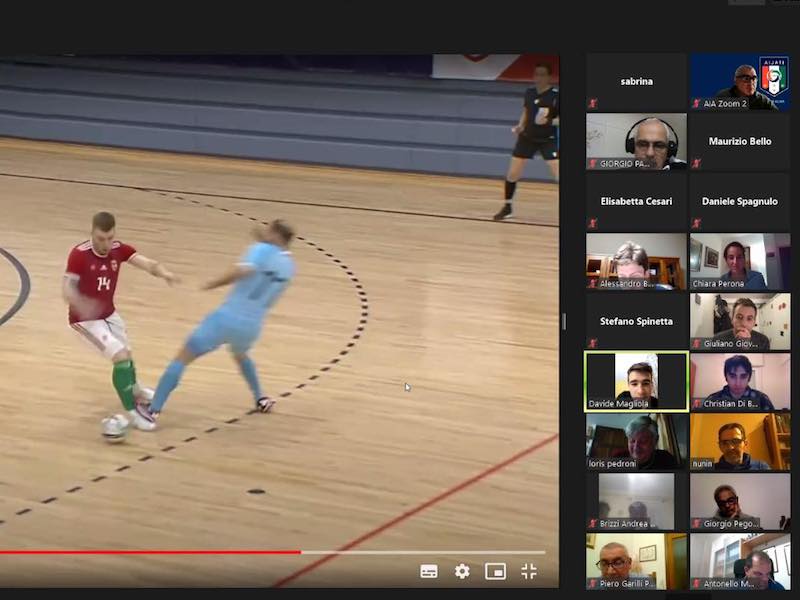Select Christian Di B...'s video tile
Viewport: 800px width, 600px height.
tap(740, 381)
